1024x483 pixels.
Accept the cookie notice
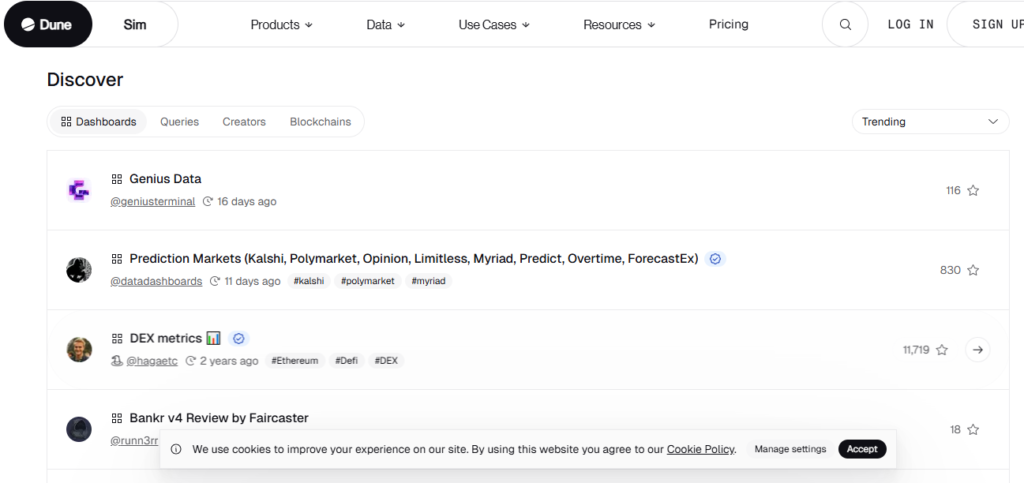(862, 449)
